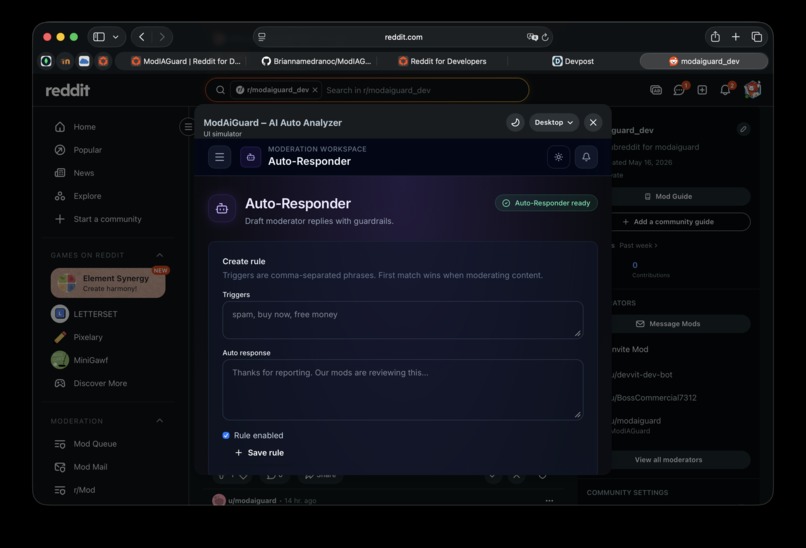The width and height of the screenshot is (806, 548).
Task: Open the Reddit notifications bell
Action: click(725, 90)
